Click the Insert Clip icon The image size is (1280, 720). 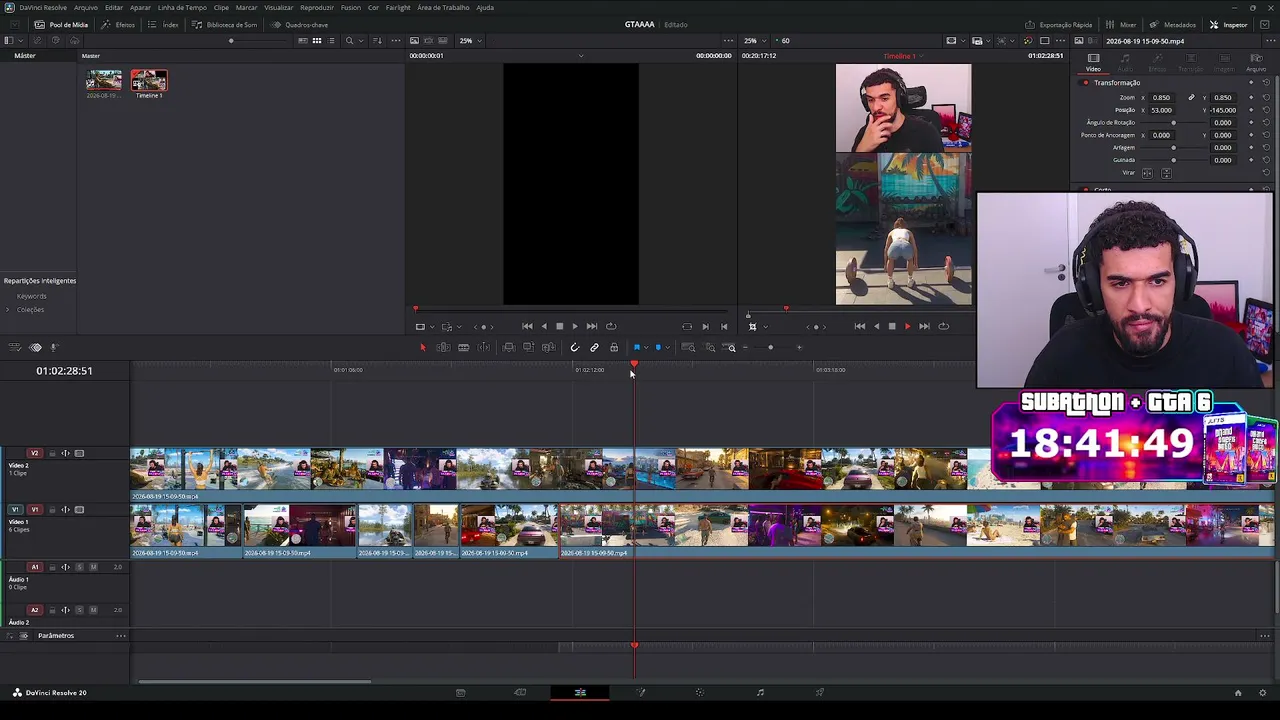coord(508,347)
